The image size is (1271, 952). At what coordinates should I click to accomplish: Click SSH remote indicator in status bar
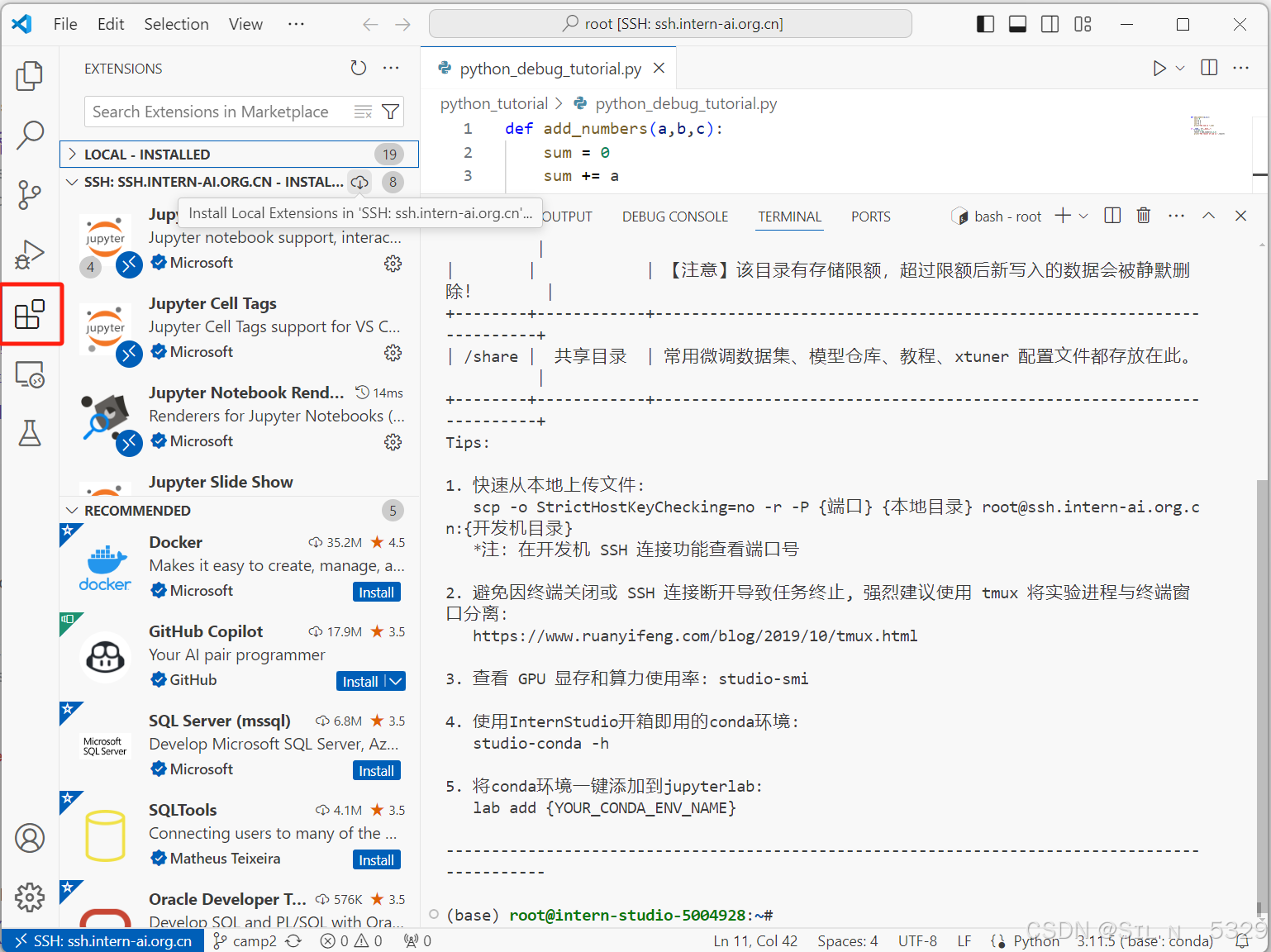(x=103, y=940)
